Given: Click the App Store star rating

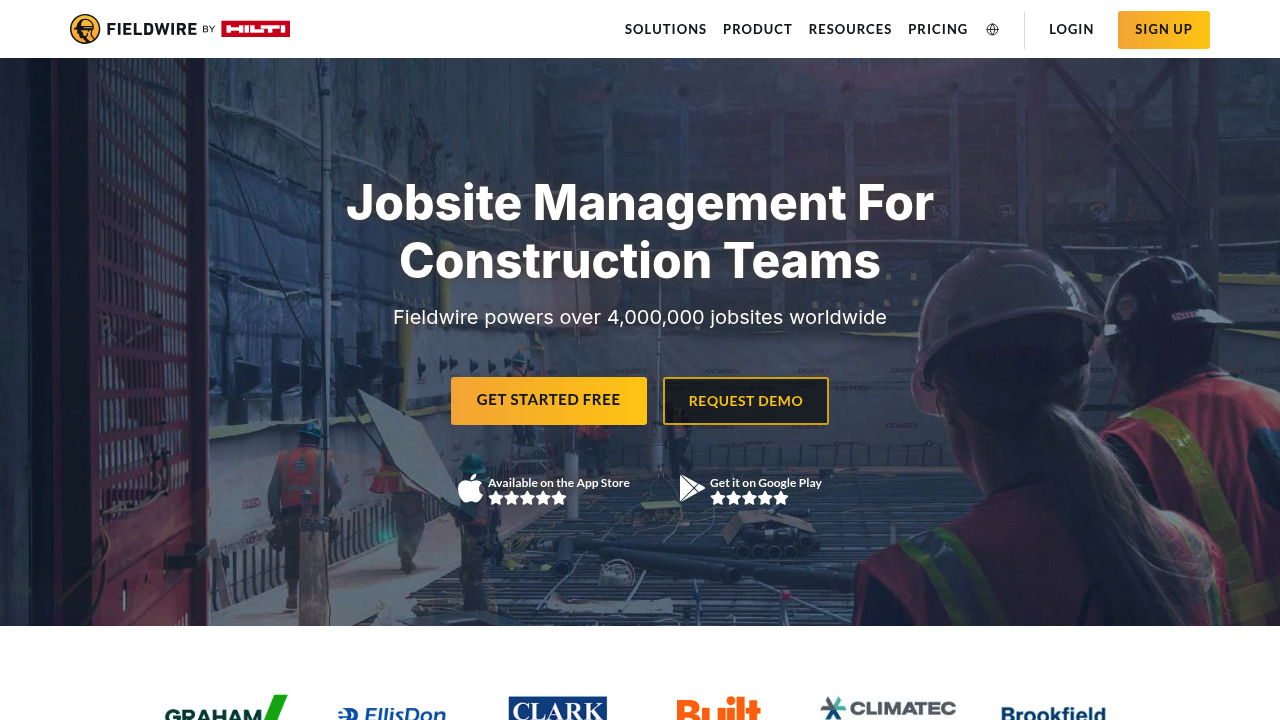Looking at the screenshot, I should coord(526,497).
